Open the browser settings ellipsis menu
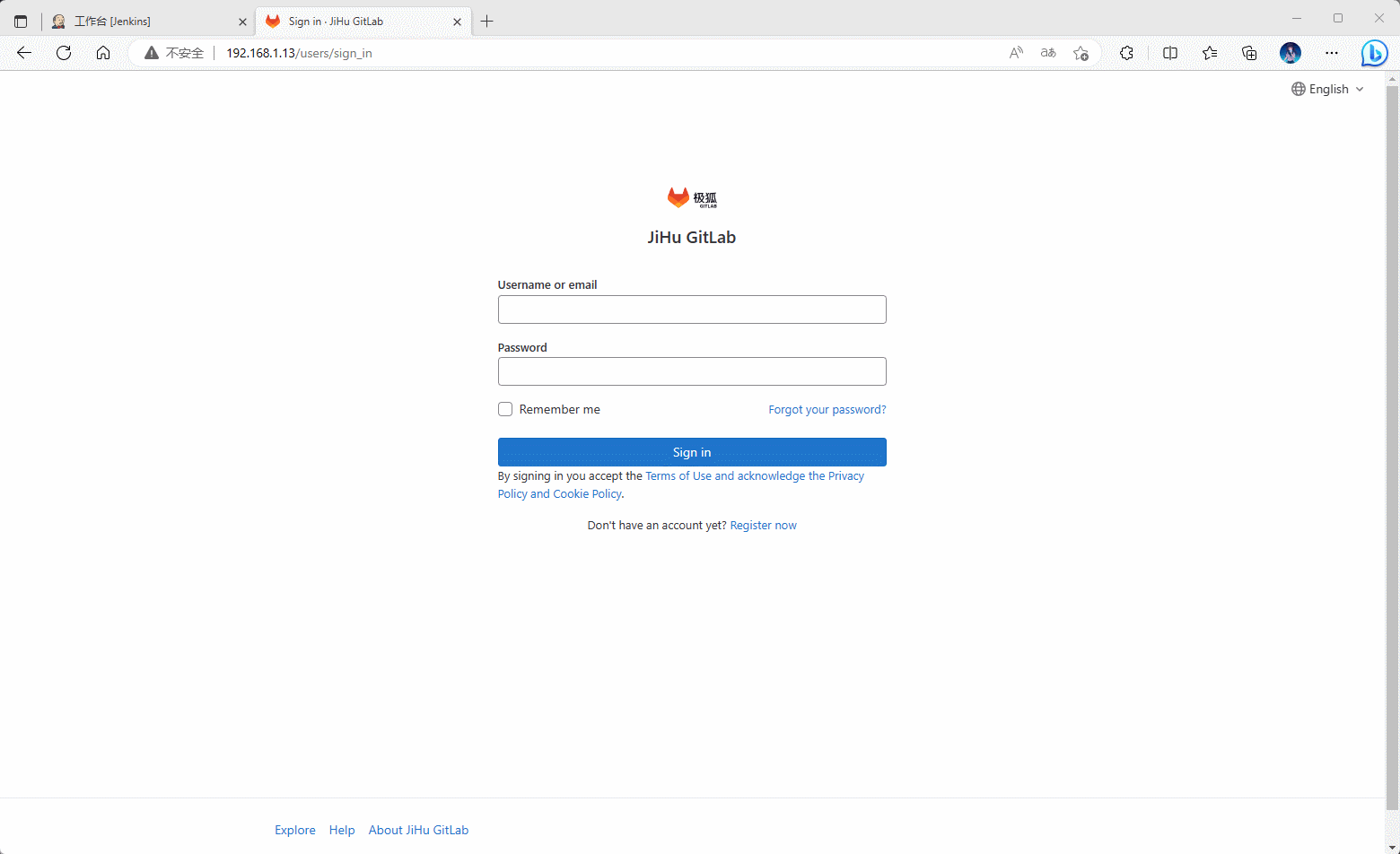Screen dimensions: 1400x854 point(1332,53)
